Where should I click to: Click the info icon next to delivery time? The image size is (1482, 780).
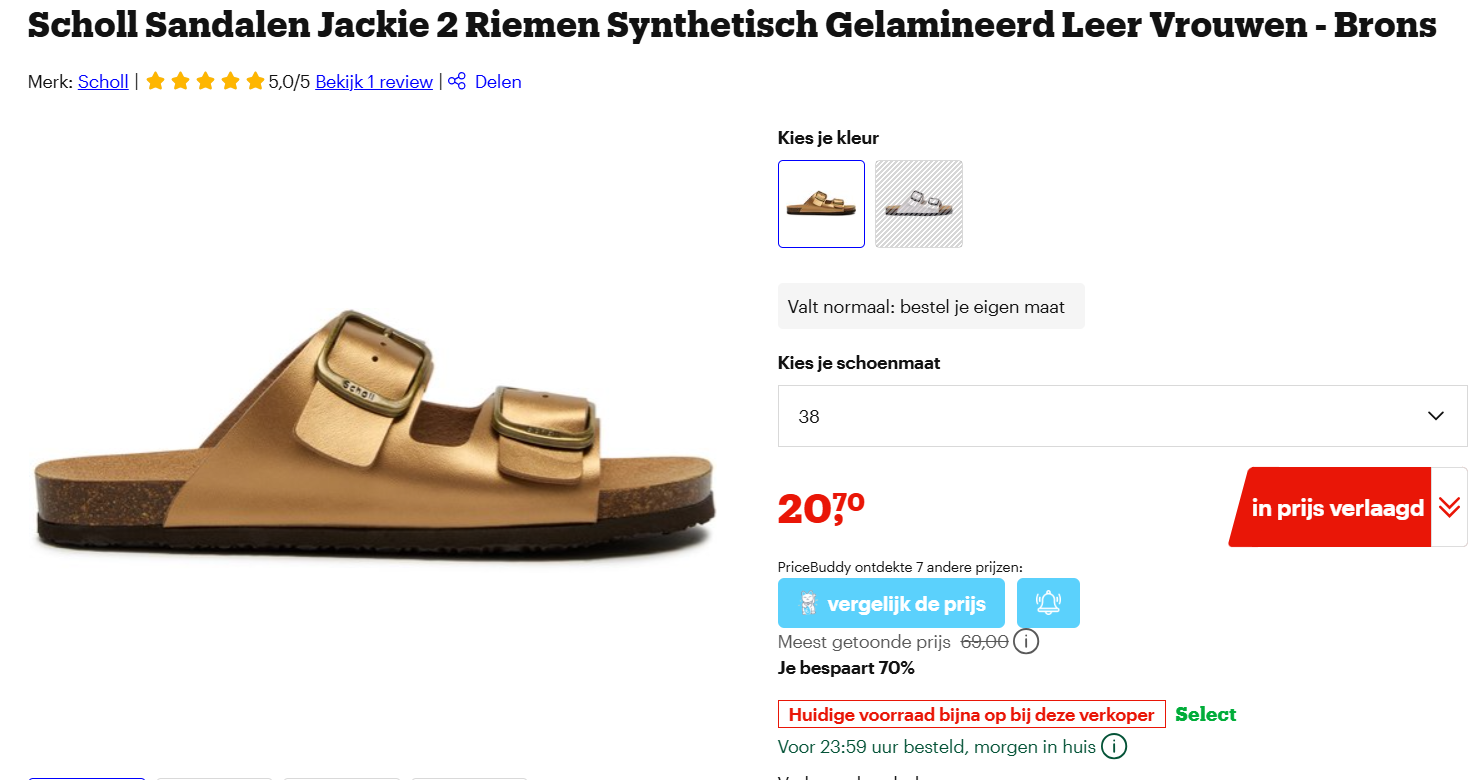click(1116, 746)
